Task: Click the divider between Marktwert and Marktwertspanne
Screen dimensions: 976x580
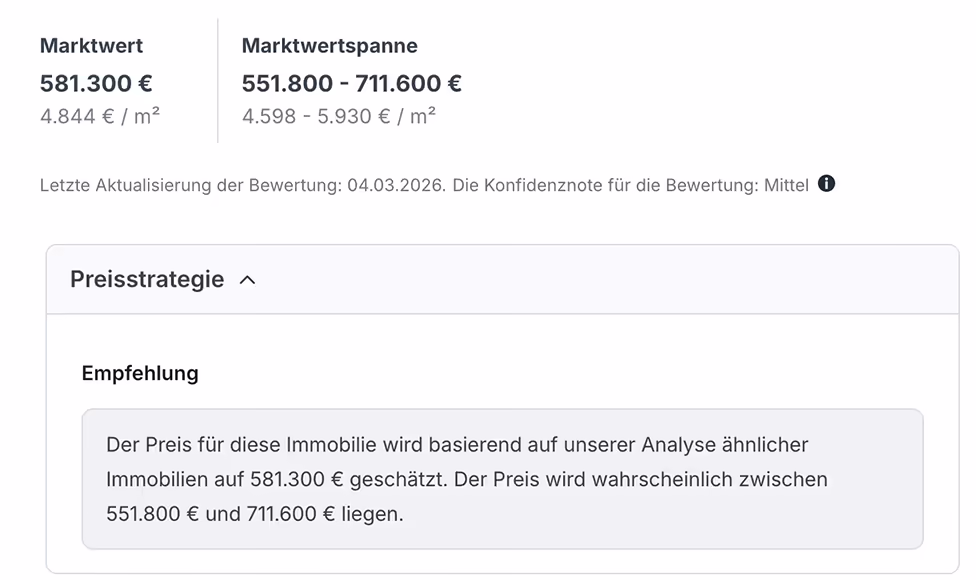Action: pos(218,75)
